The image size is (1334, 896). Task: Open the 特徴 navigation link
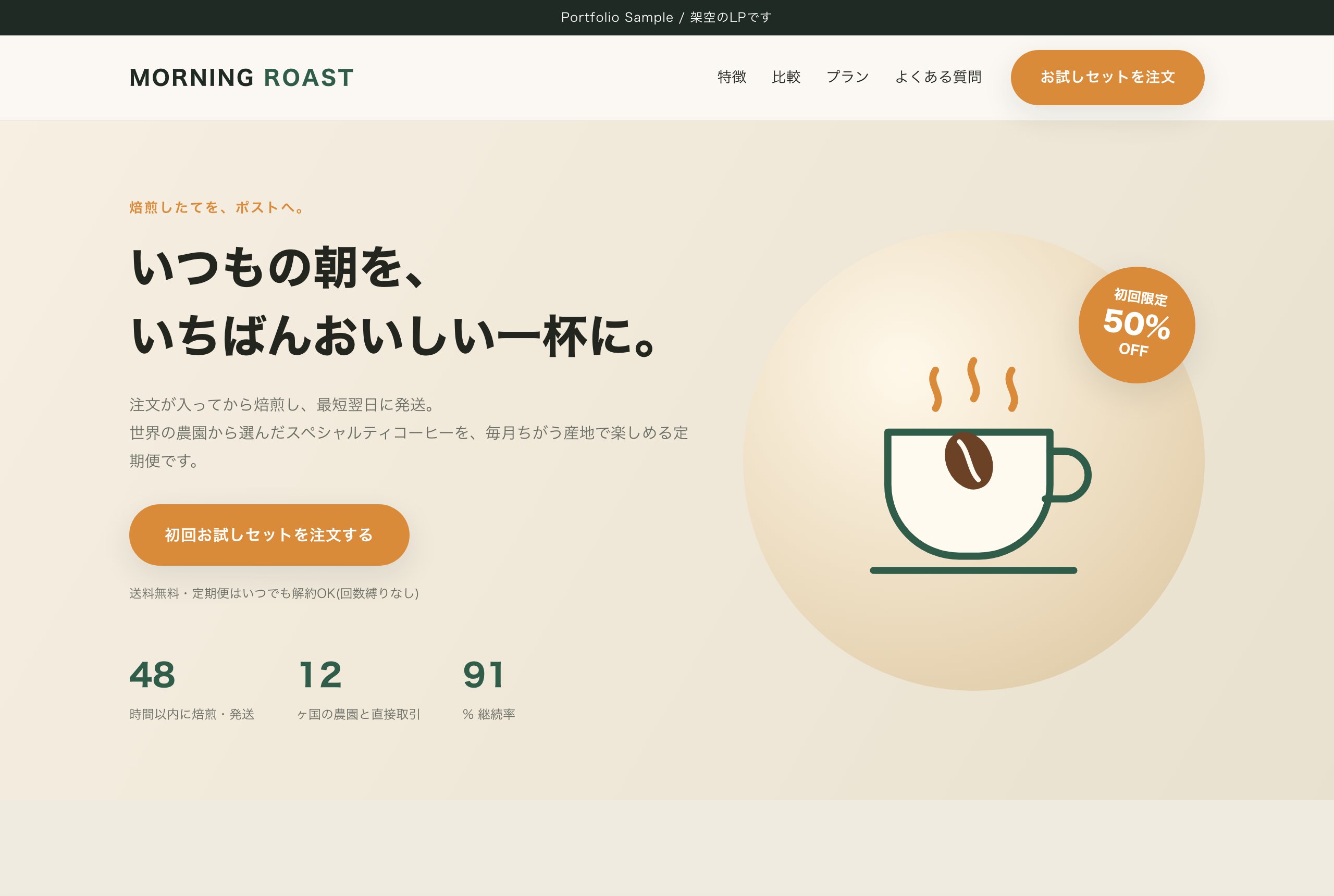(732, 77)
